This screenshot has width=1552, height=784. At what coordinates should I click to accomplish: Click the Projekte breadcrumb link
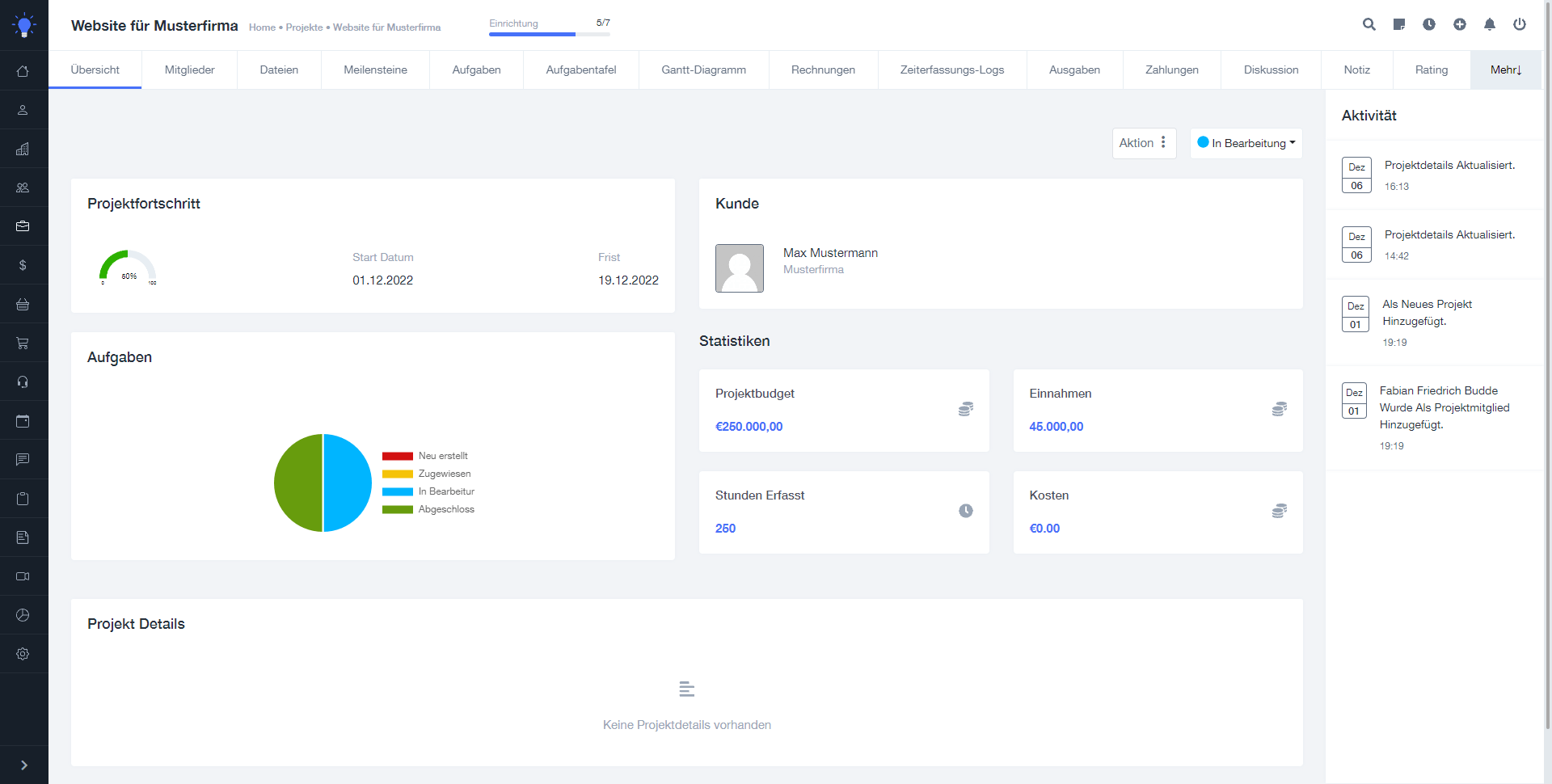tap(304, 27)
